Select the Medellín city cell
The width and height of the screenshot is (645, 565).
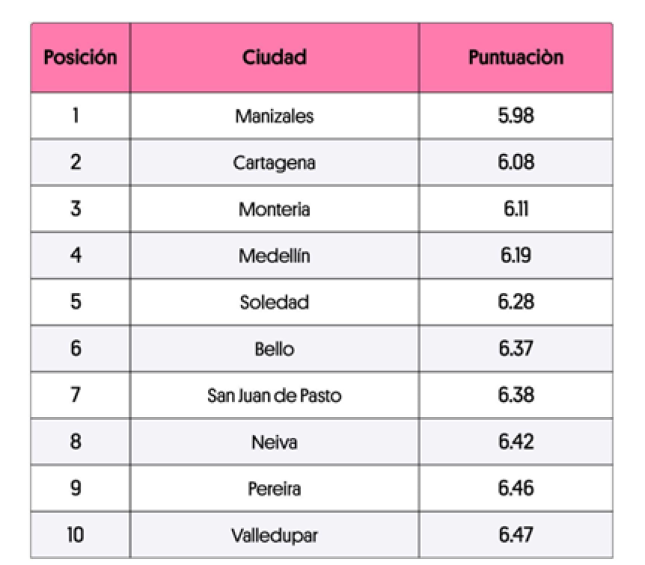point(274,256)
